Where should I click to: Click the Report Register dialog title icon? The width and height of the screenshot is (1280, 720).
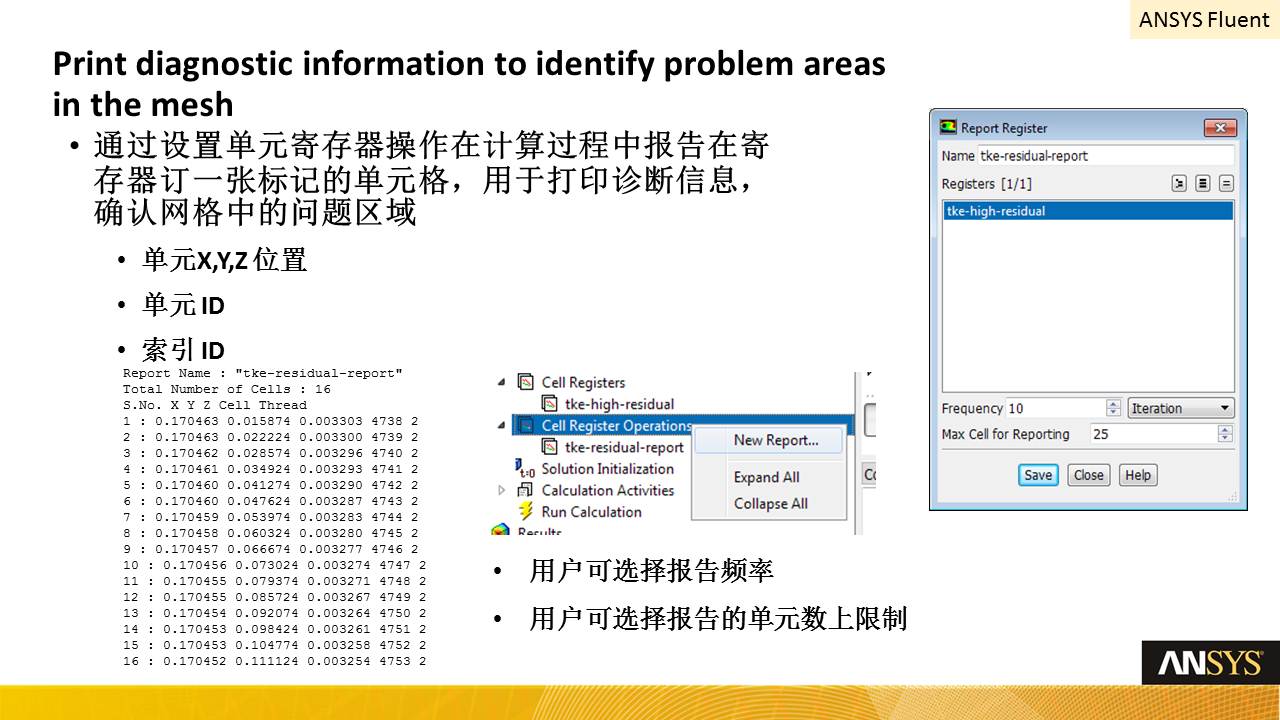pyautogui.click(x=948, y=128)
